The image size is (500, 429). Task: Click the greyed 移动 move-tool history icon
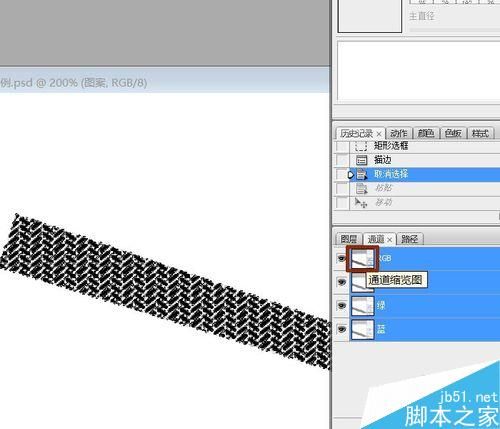coord(361,202)
